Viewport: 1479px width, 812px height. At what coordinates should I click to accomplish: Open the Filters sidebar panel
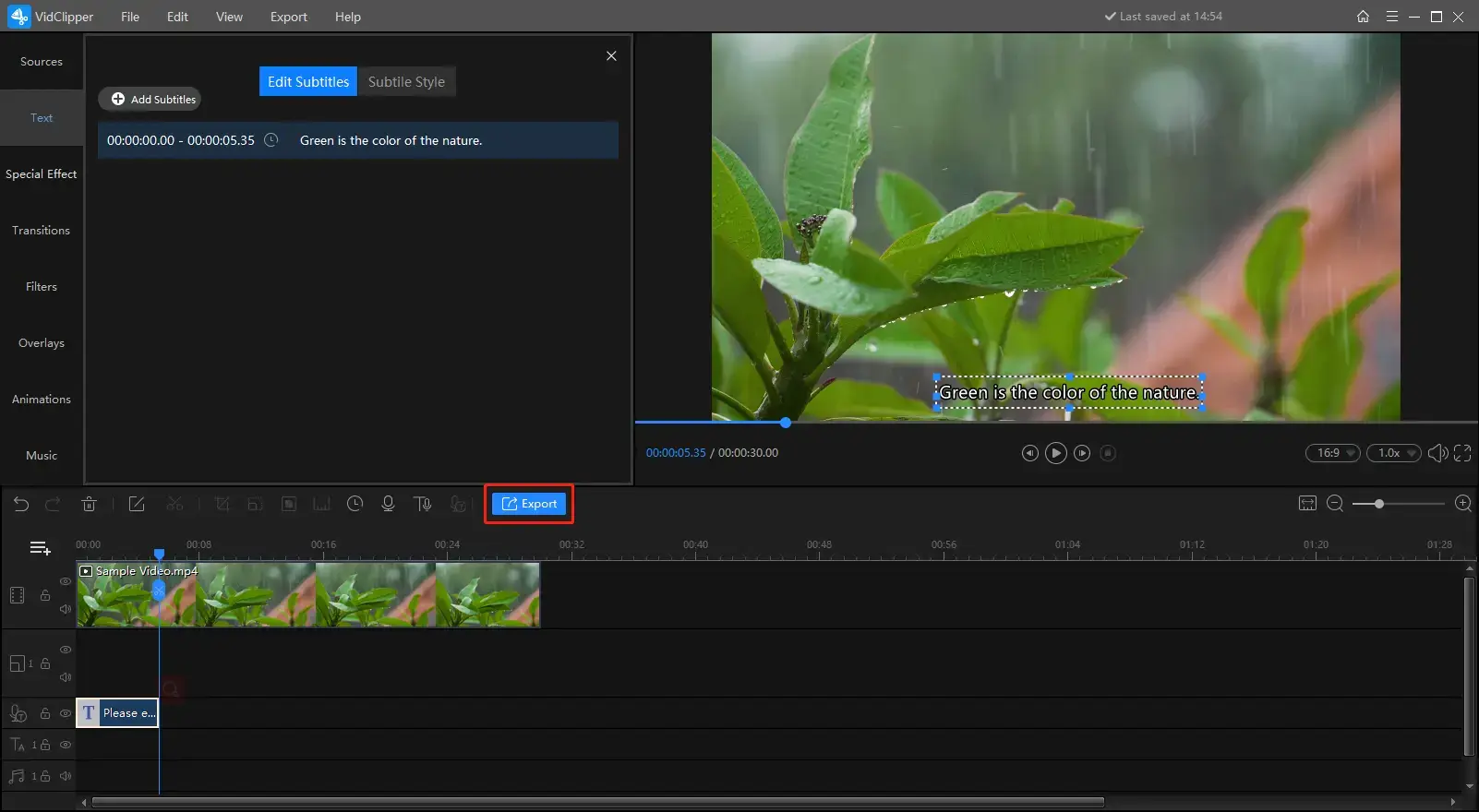coord(42,287)
